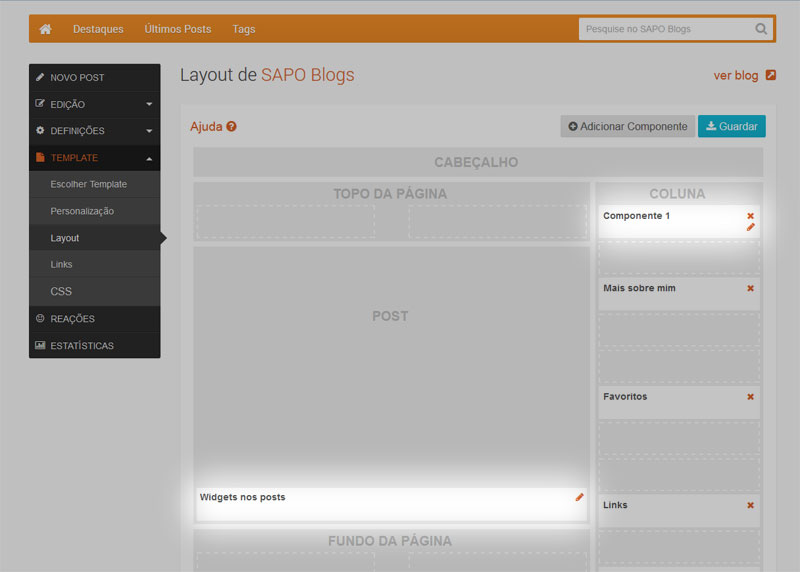Open the Ajuda help question icon
Viewport: 800px width, 572px height.
pyautogui.click(x=231, y=127)
